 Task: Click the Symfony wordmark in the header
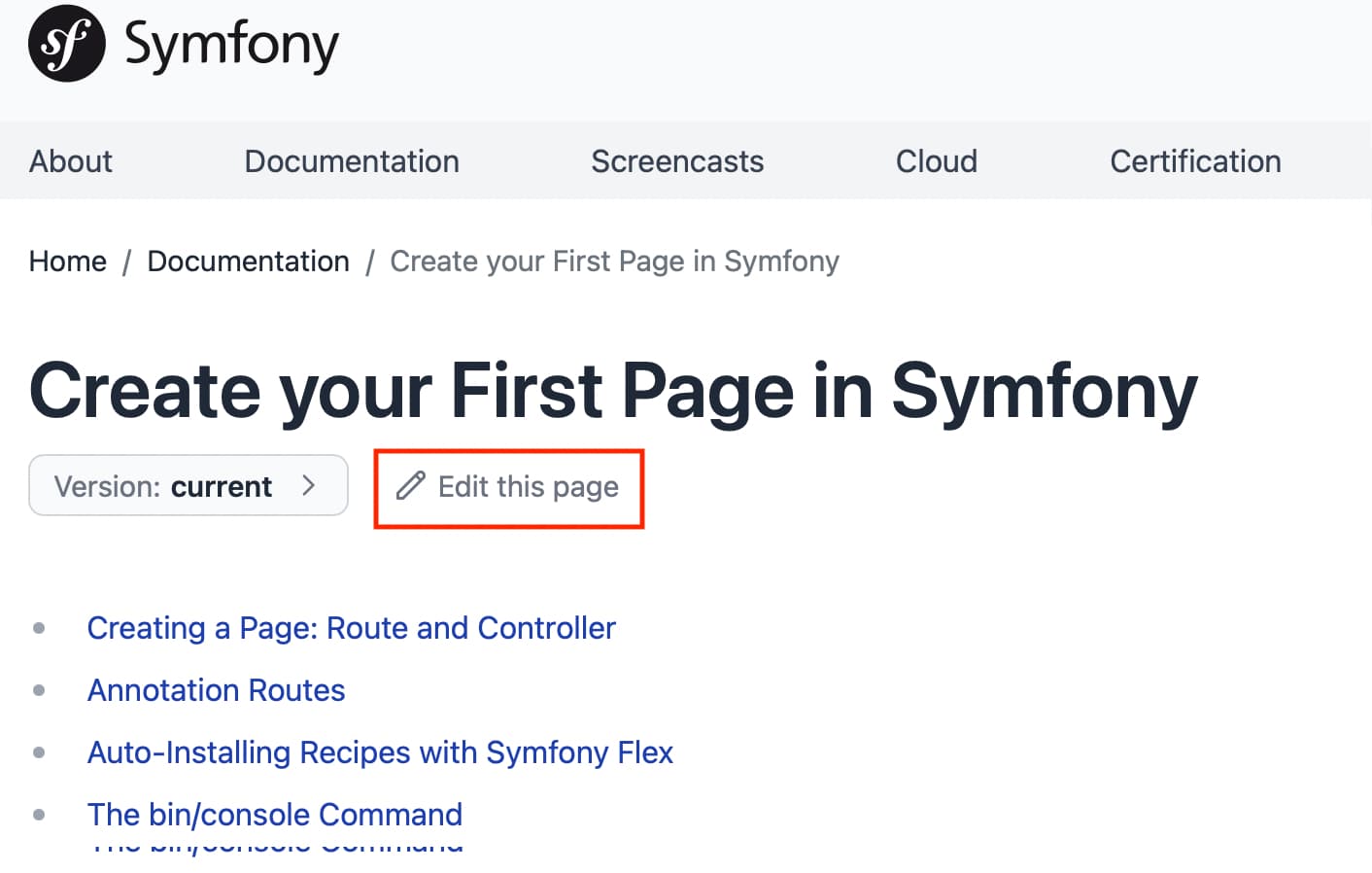[x=232, y=46]
